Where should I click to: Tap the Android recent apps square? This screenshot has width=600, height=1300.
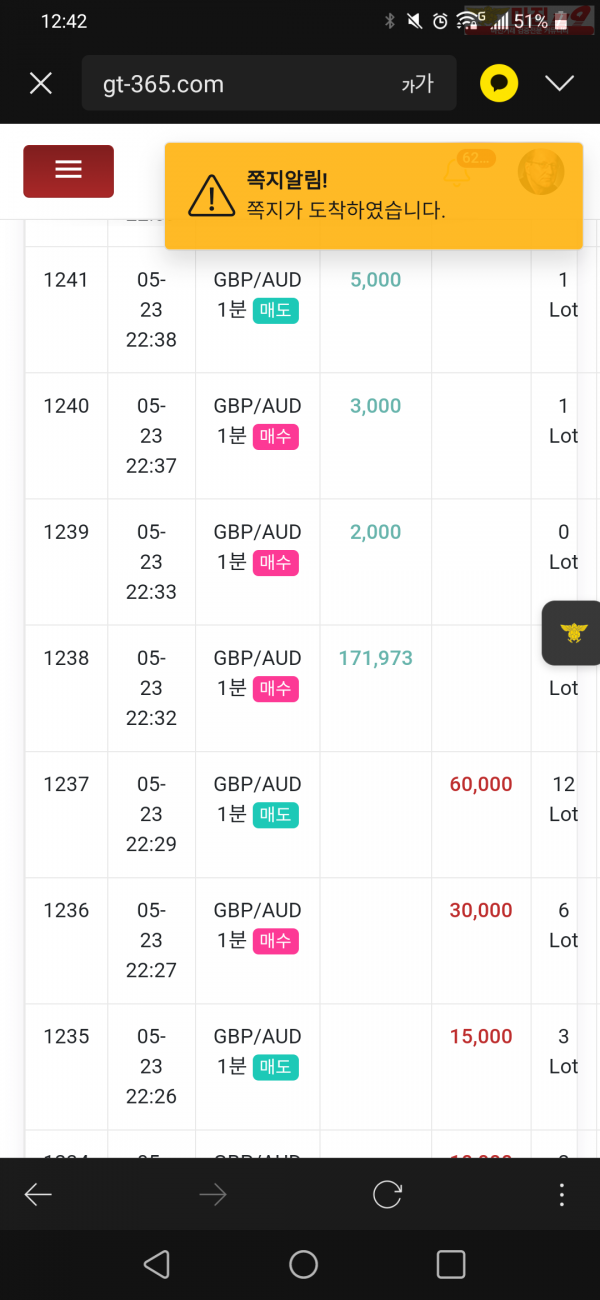pos(451,1264)
